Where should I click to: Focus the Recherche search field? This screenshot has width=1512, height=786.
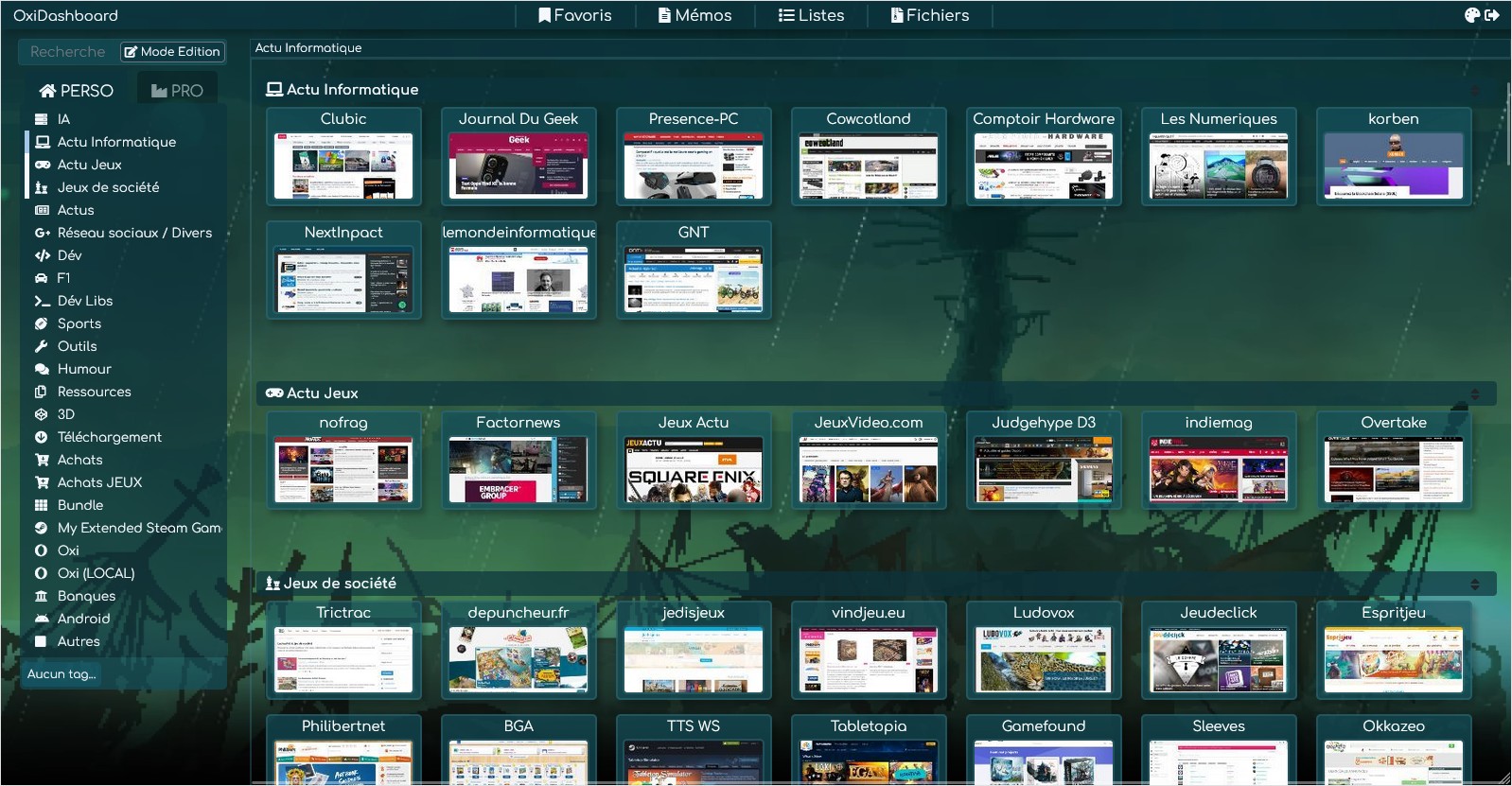point(68,52)
